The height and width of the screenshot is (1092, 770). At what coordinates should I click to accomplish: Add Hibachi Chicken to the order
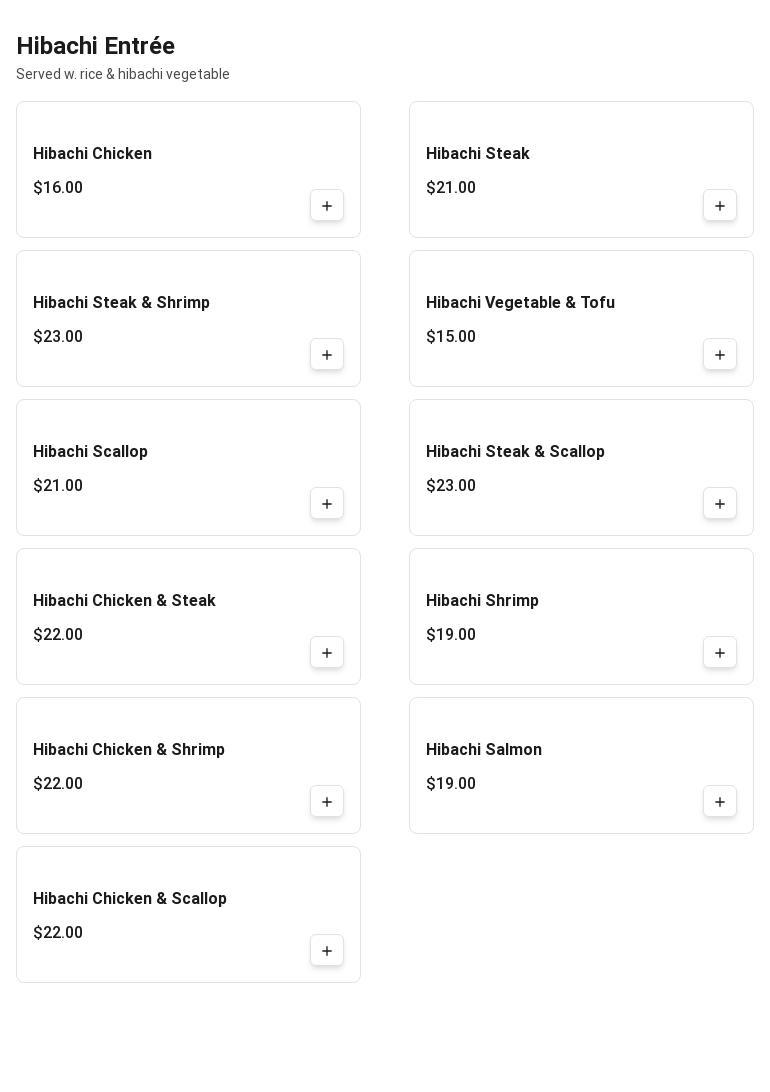327,206
